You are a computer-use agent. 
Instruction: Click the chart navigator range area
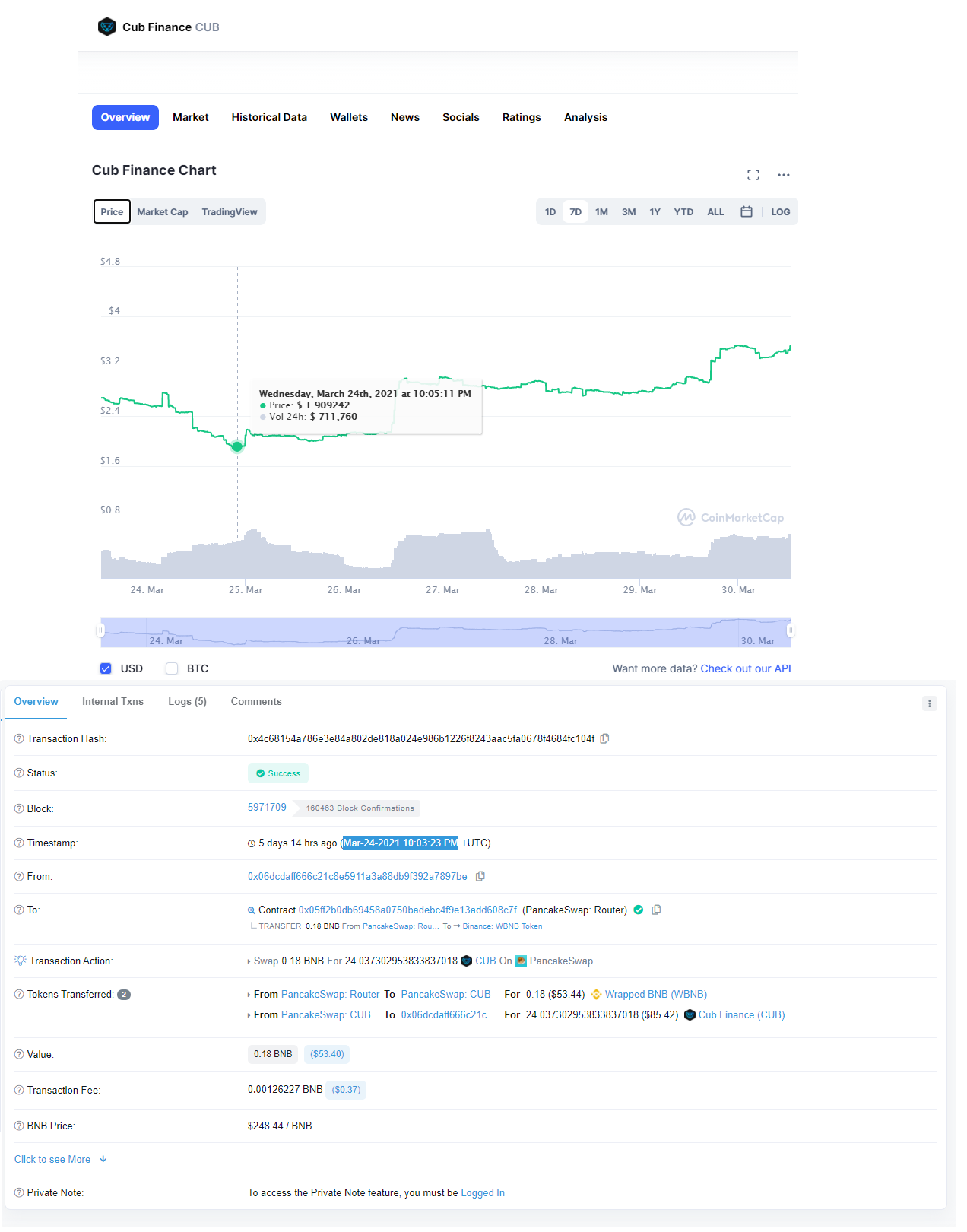pos(445,632)
